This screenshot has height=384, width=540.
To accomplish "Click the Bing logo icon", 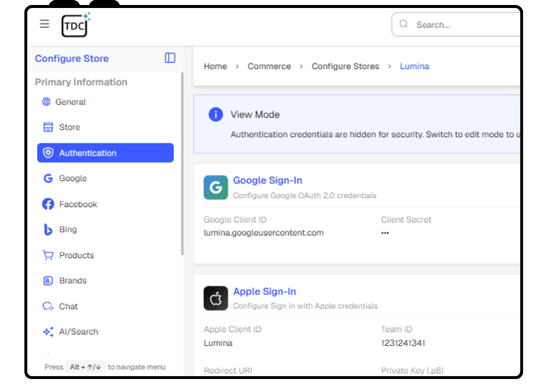I will click(48, 229).
